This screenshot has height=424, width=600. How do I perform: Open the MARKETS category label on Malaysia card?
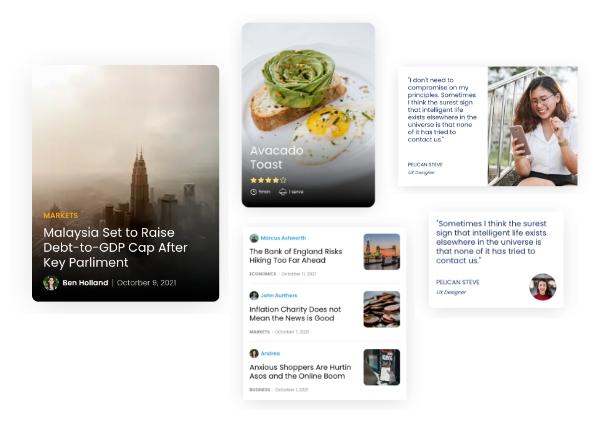point(60,215)
